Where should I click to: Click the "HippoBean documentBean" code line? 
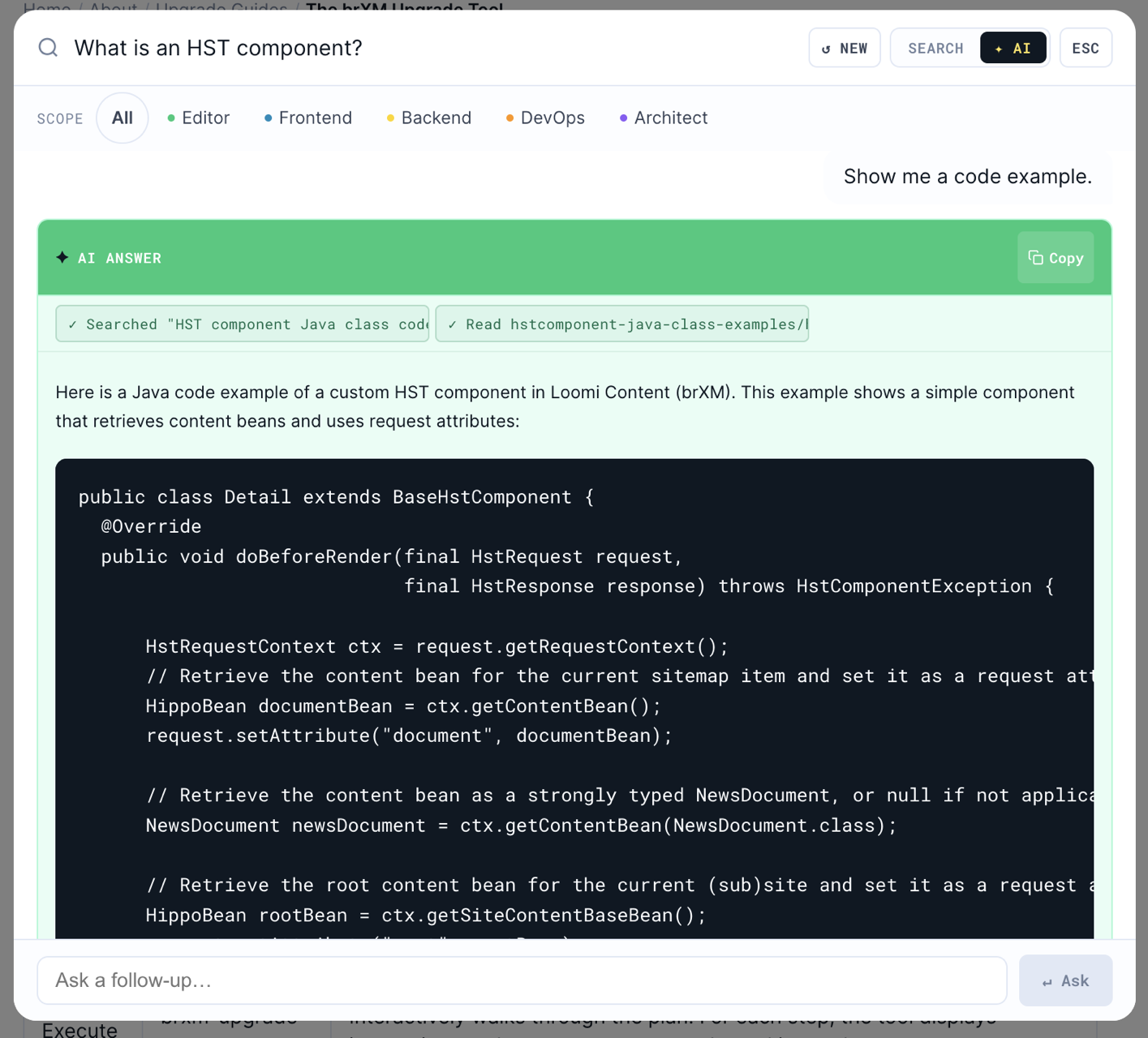tap(403, 706)
